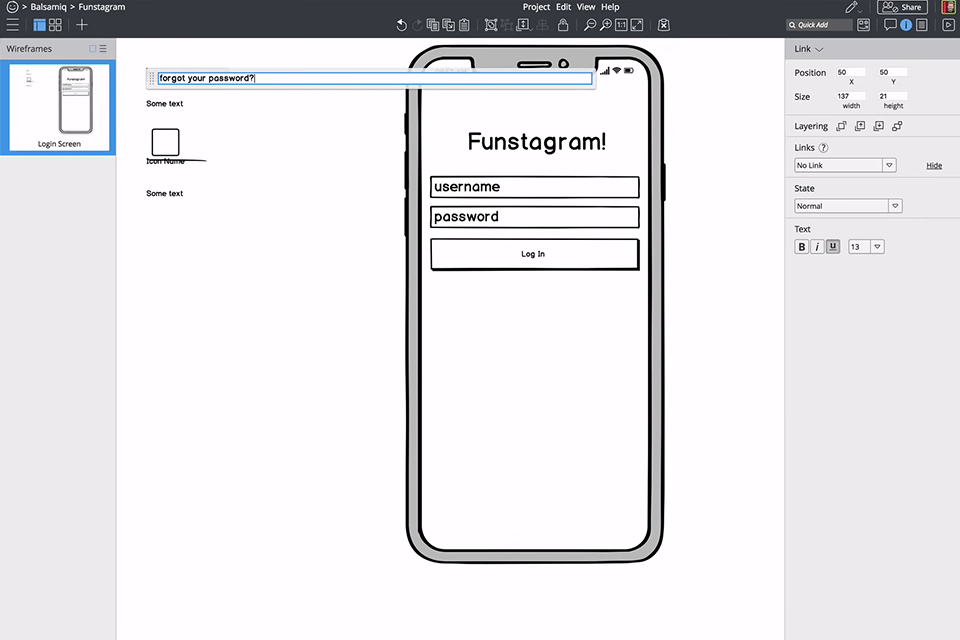Enter full screen presentation mode

tap(948, 25)
